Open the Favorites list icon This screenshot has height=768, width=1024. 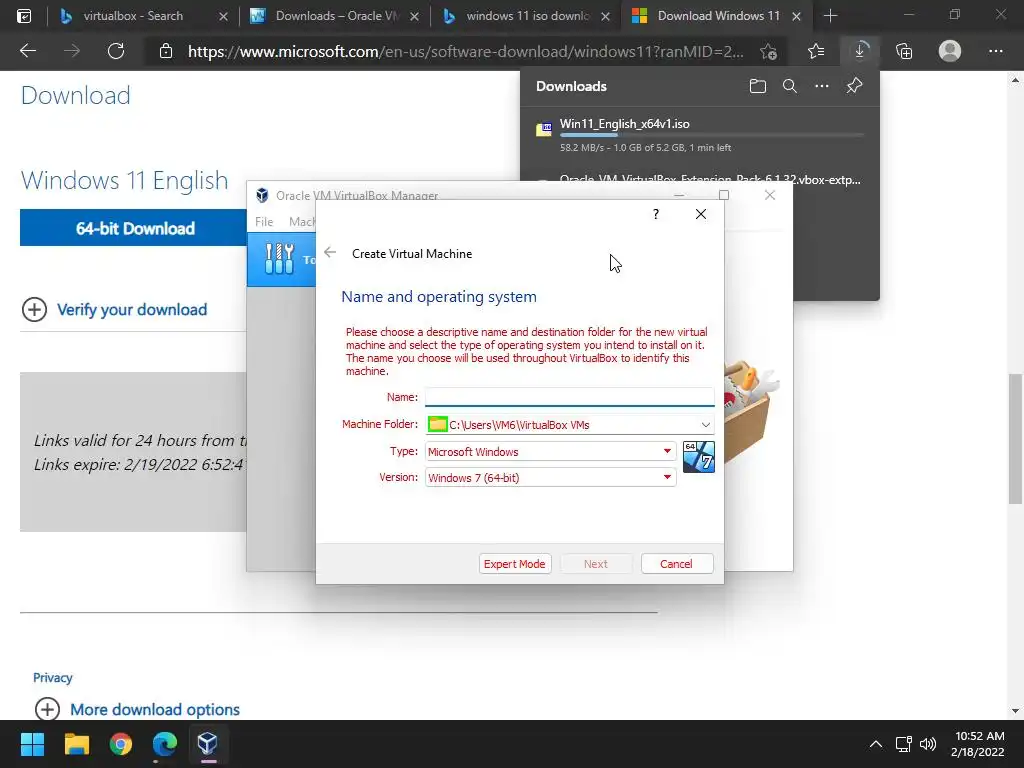(816, 51)
